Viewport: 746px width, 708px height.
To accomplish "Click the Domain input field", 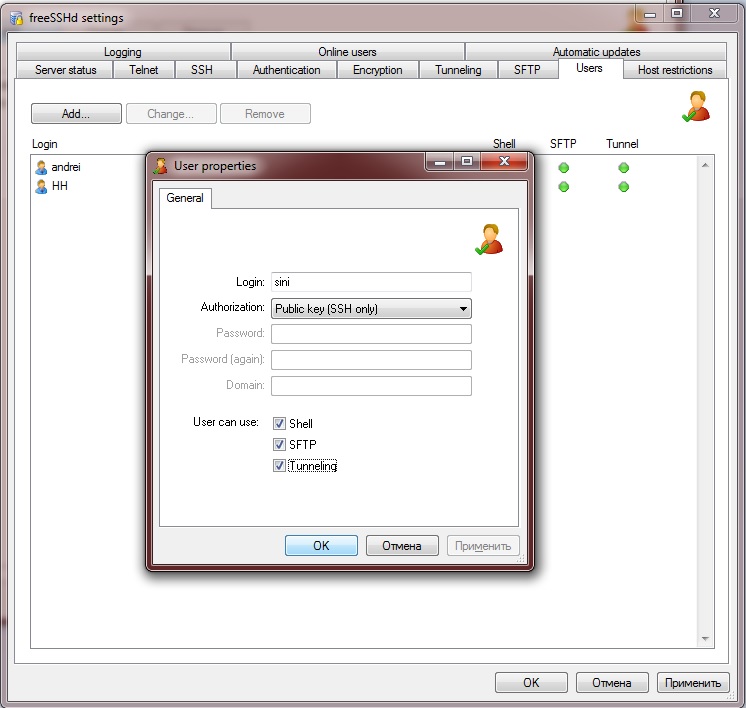I will [x=371, y=385].
